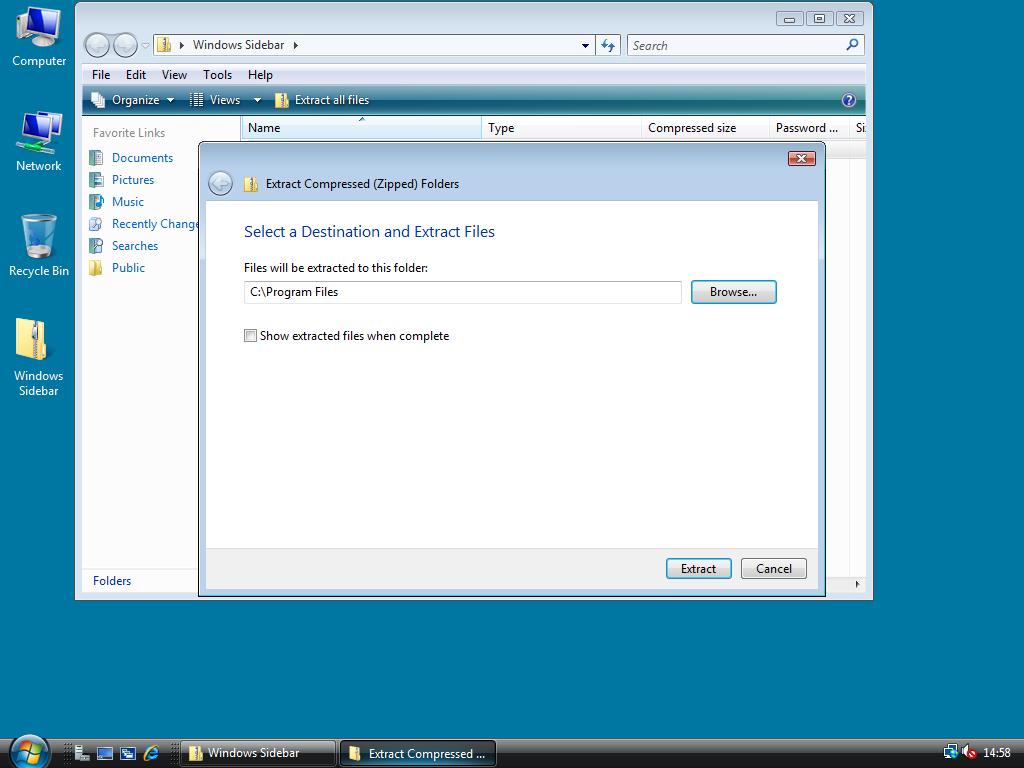Click the destination folder path field

(x=462, y=292)
